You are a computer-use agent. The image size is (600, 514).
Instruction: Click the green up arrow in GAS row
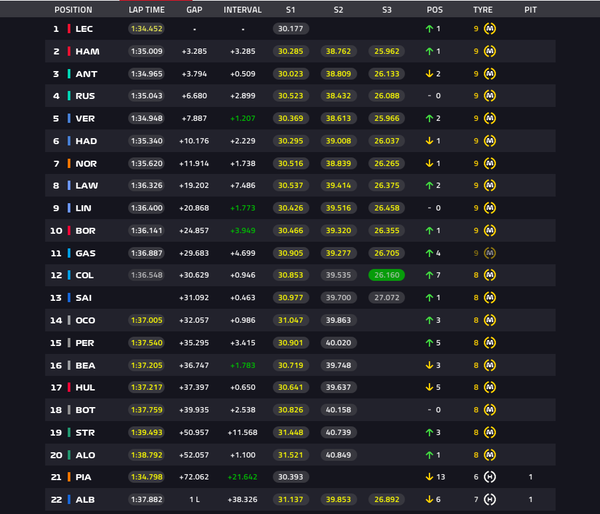(x=429, y=253)
